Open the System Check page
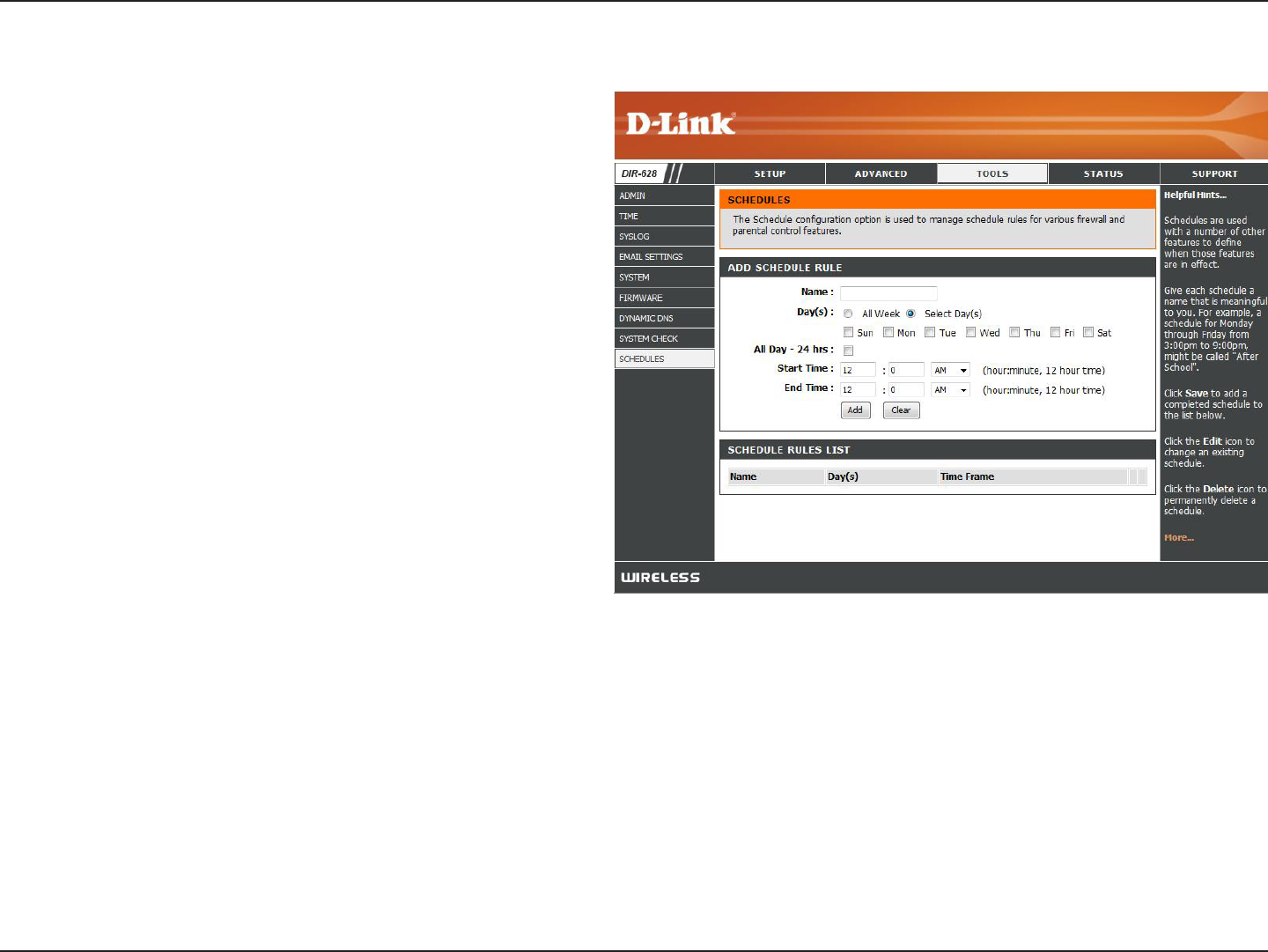This screenshot has height=952, width=1268. pos(664,338)
